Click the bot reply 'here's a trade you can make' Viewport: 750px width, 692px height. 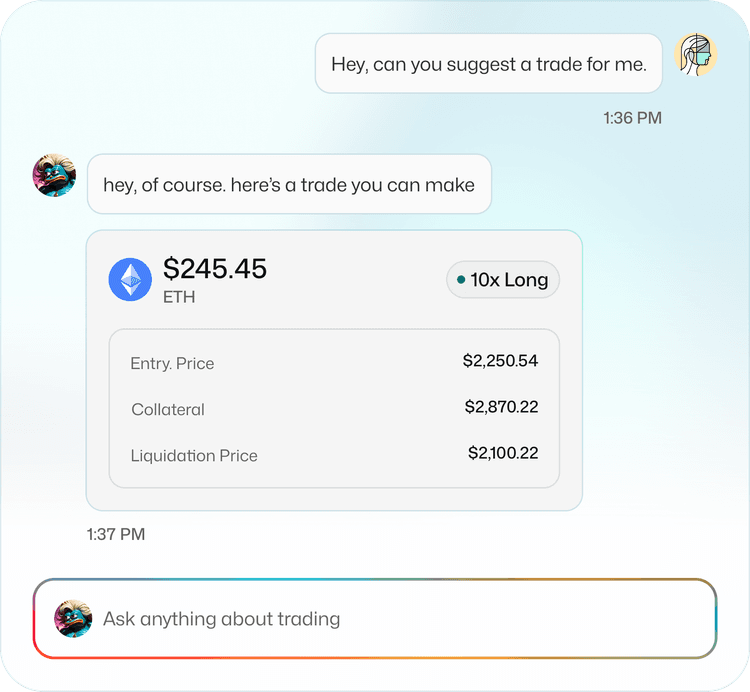[x=289, y=184]
